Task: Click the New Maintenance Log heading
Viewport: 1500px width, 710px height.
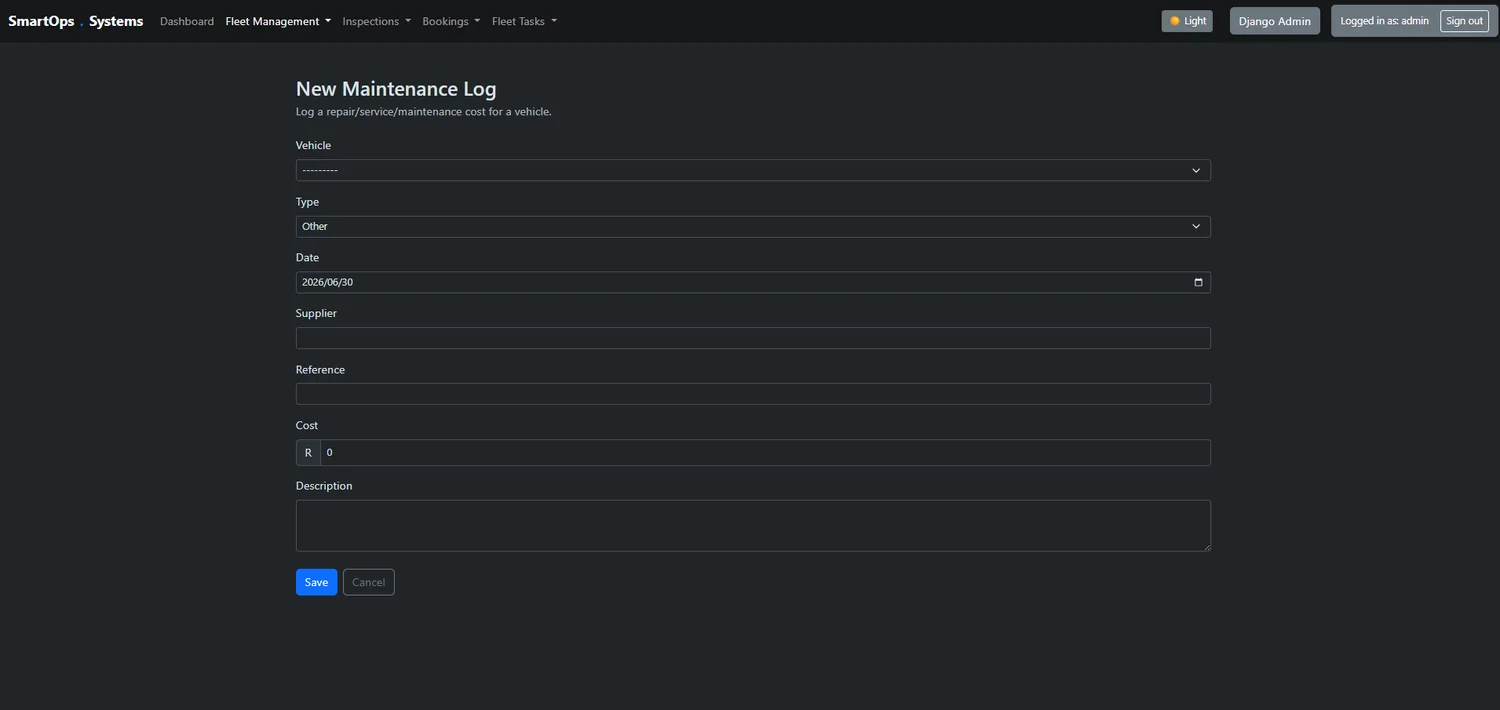Action: [396, 89]
